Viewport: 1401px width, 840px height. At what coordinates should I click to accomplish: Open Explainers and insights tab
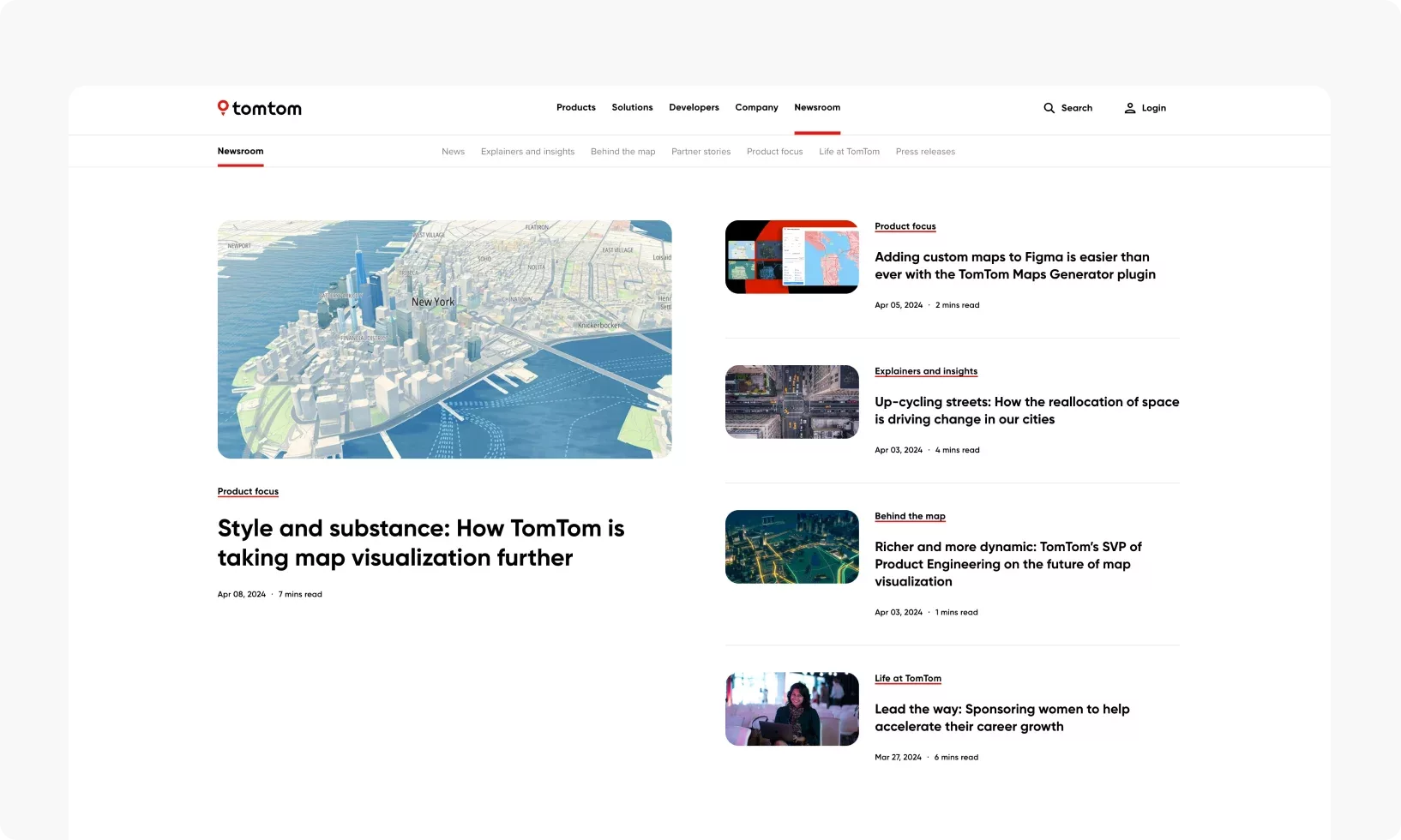(x=527, y=152)
